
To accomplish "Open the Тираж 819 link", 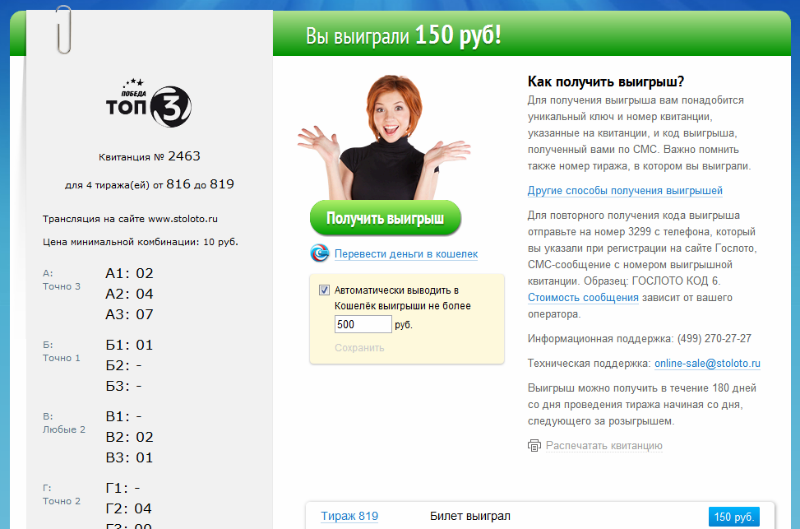I will tap(349, 516).
